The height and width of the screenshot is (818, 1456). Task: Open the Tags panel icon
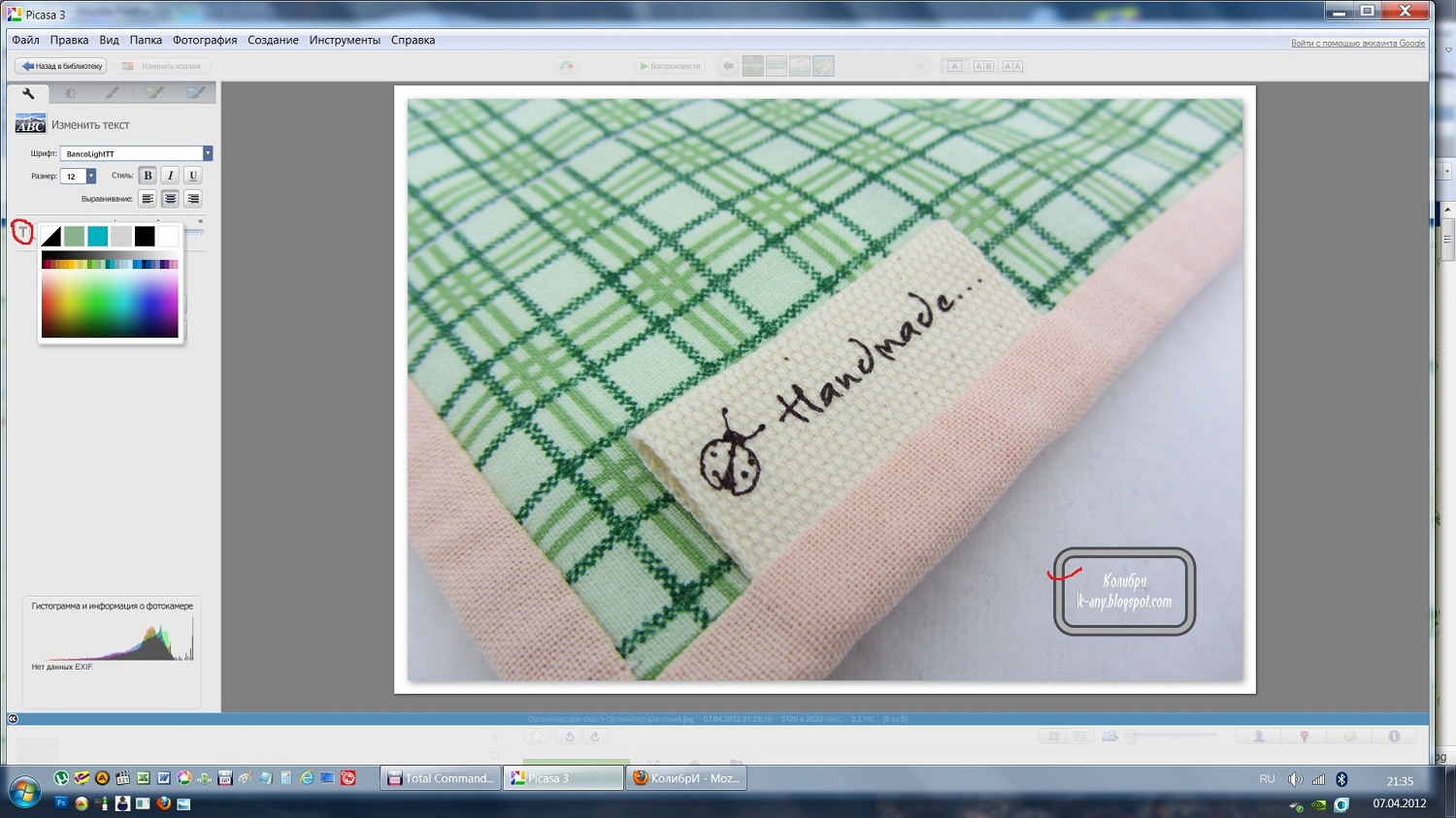(x=1349, y=736)
